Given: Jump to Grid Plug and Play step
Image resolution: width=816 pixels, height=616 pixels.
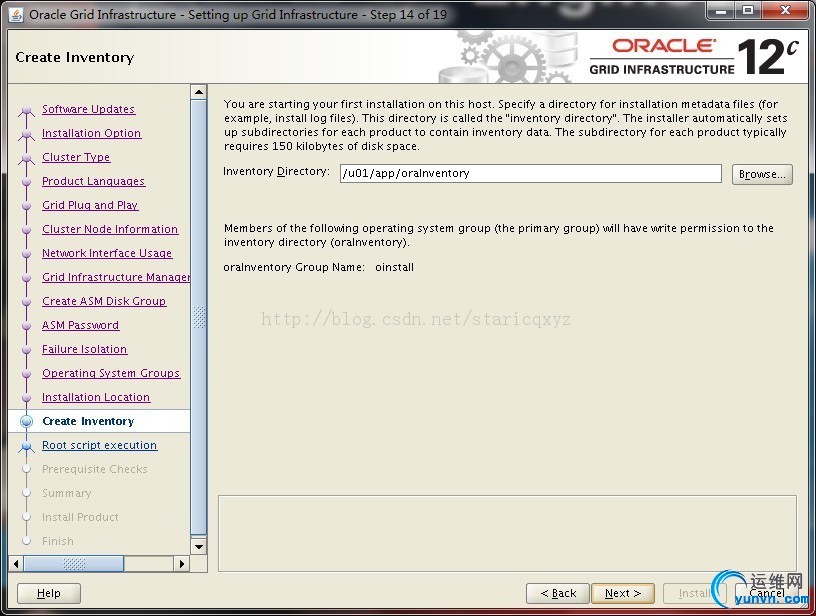Looking at the screenshot, I should click(x=90, y=205).
